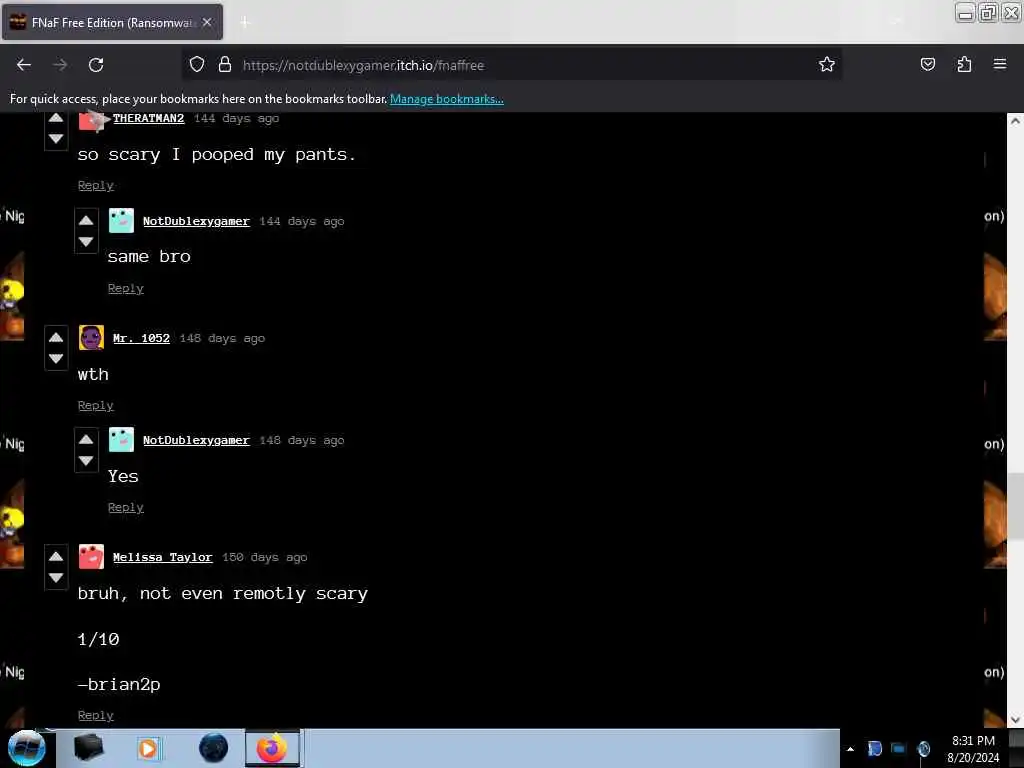Reply to 'so scary I pooped my pants'

pos(95,185)
